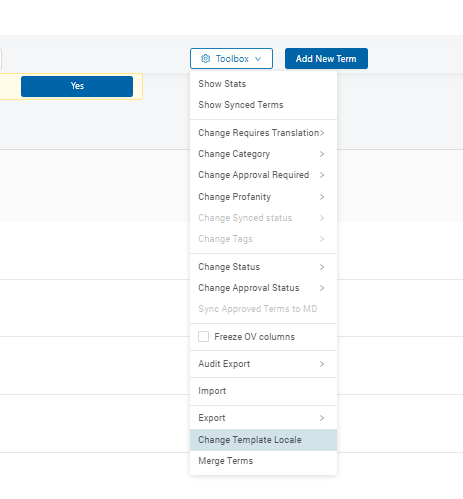Open Change Requires Translation submenu
463x499 pixels.
(263, 133)
